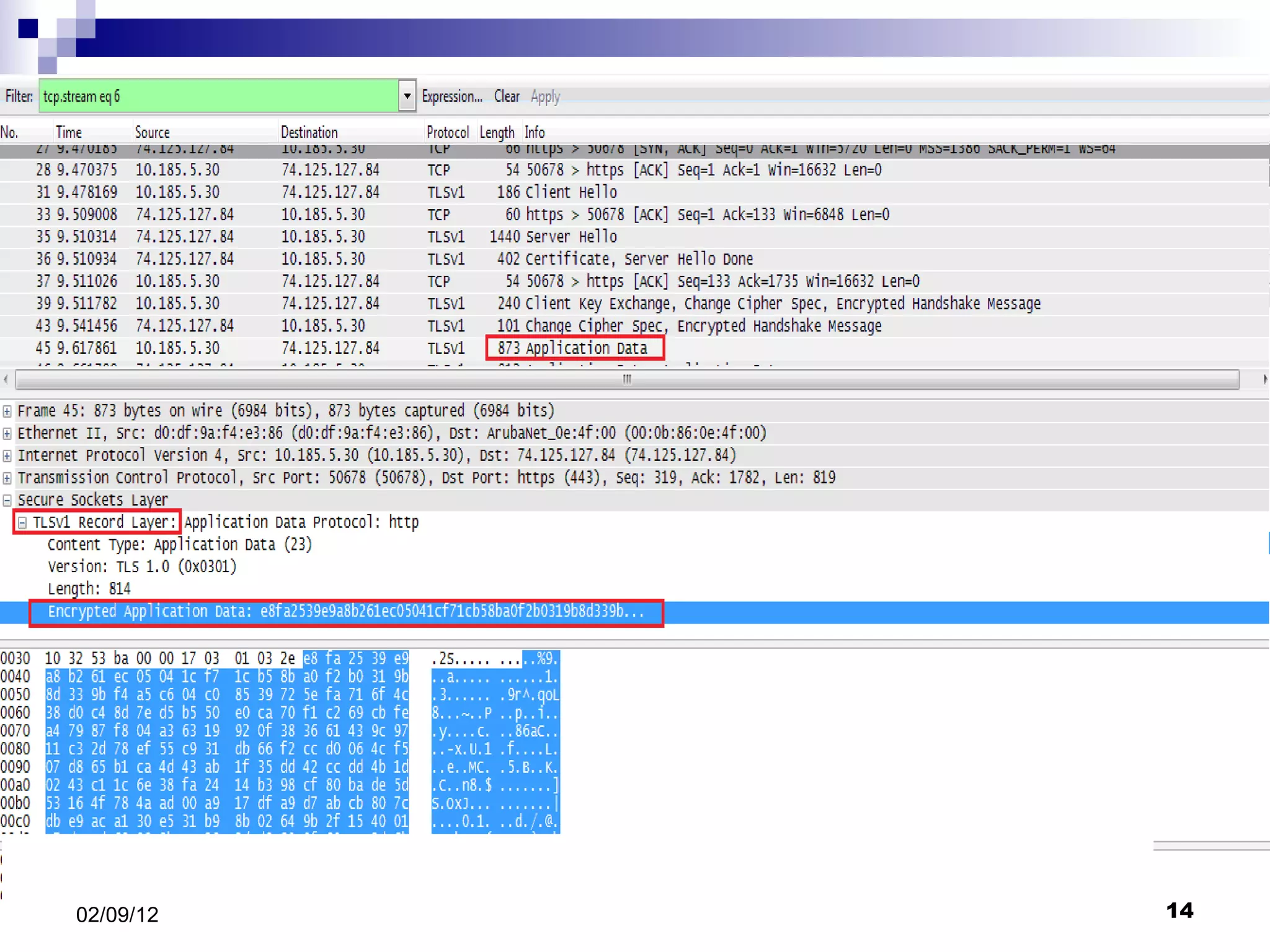Click the scrollbar left arrow

click(6, 379)
